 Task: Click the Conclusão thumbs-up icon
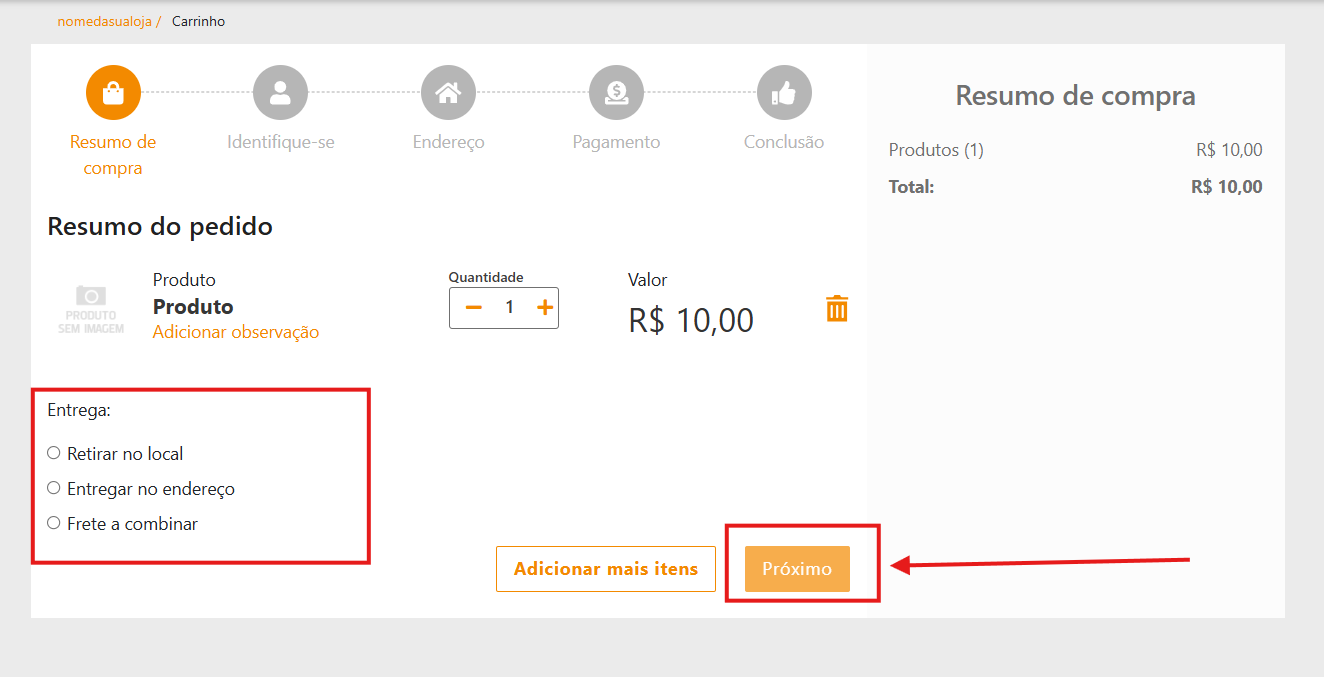784,92
